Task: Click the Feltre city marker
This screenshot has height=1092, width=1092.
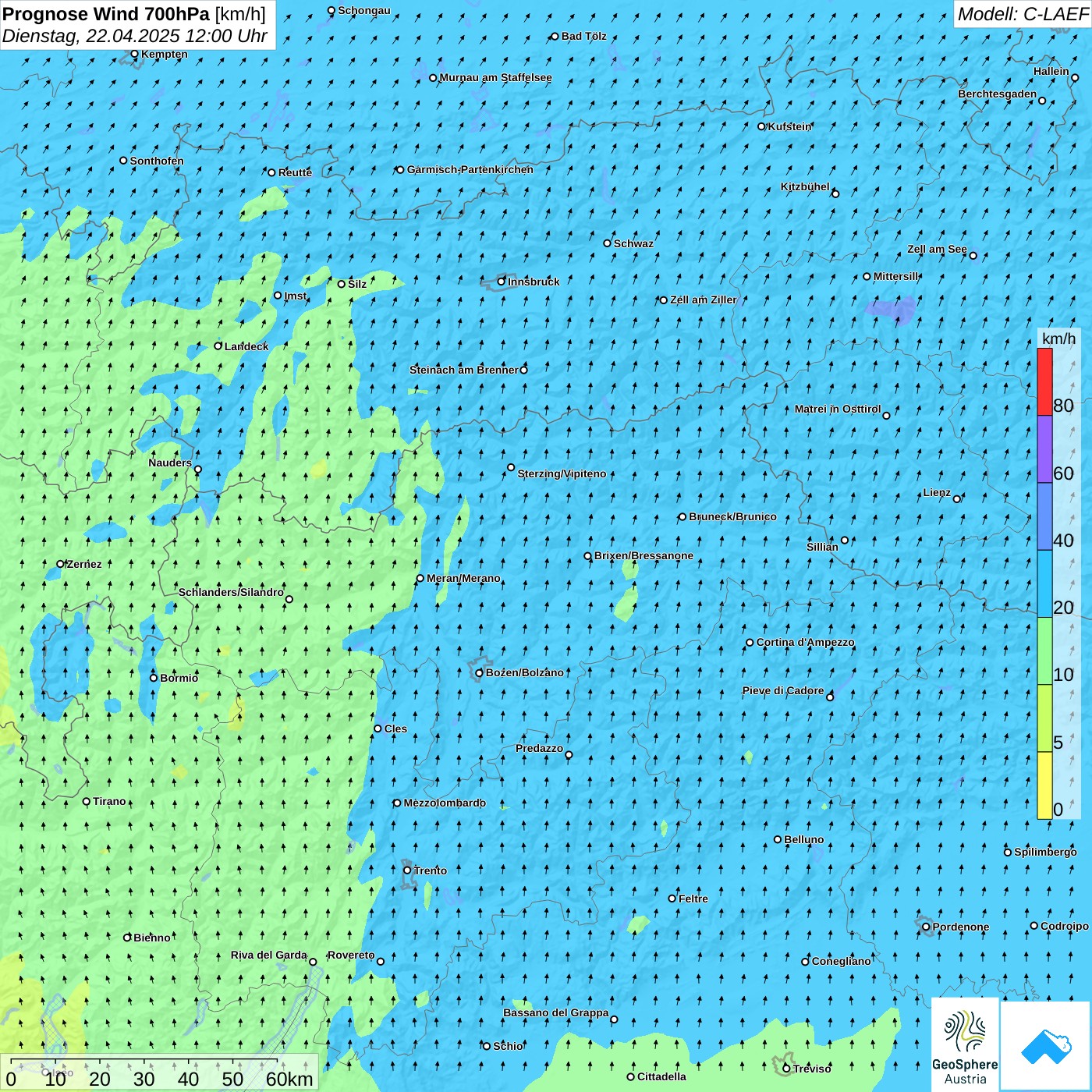Action: coord(672,899)
